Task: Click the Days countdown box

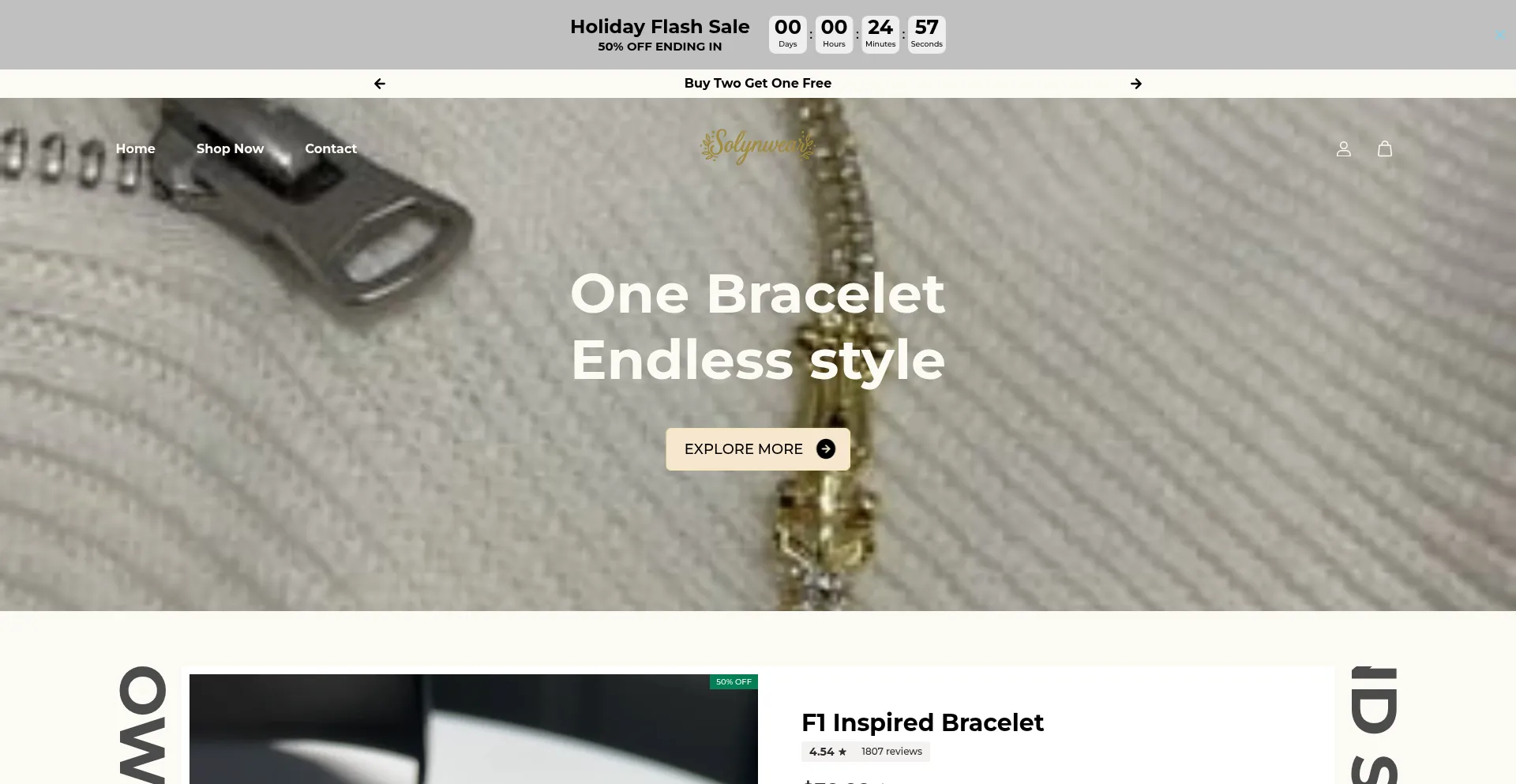Action: tap(788, 35)
